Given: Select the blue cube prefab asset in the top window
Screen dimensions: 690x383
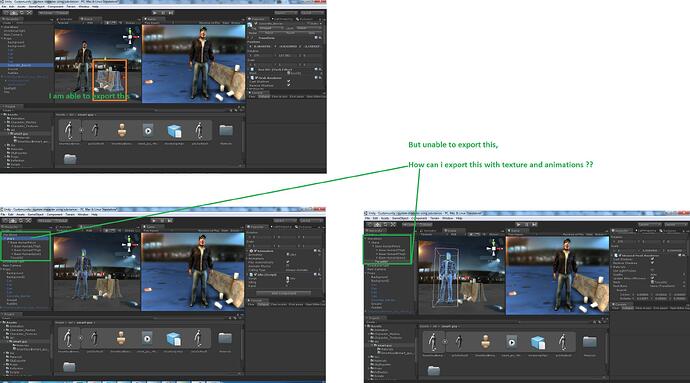Looking at the screenshot, I should tap(174, 131).
